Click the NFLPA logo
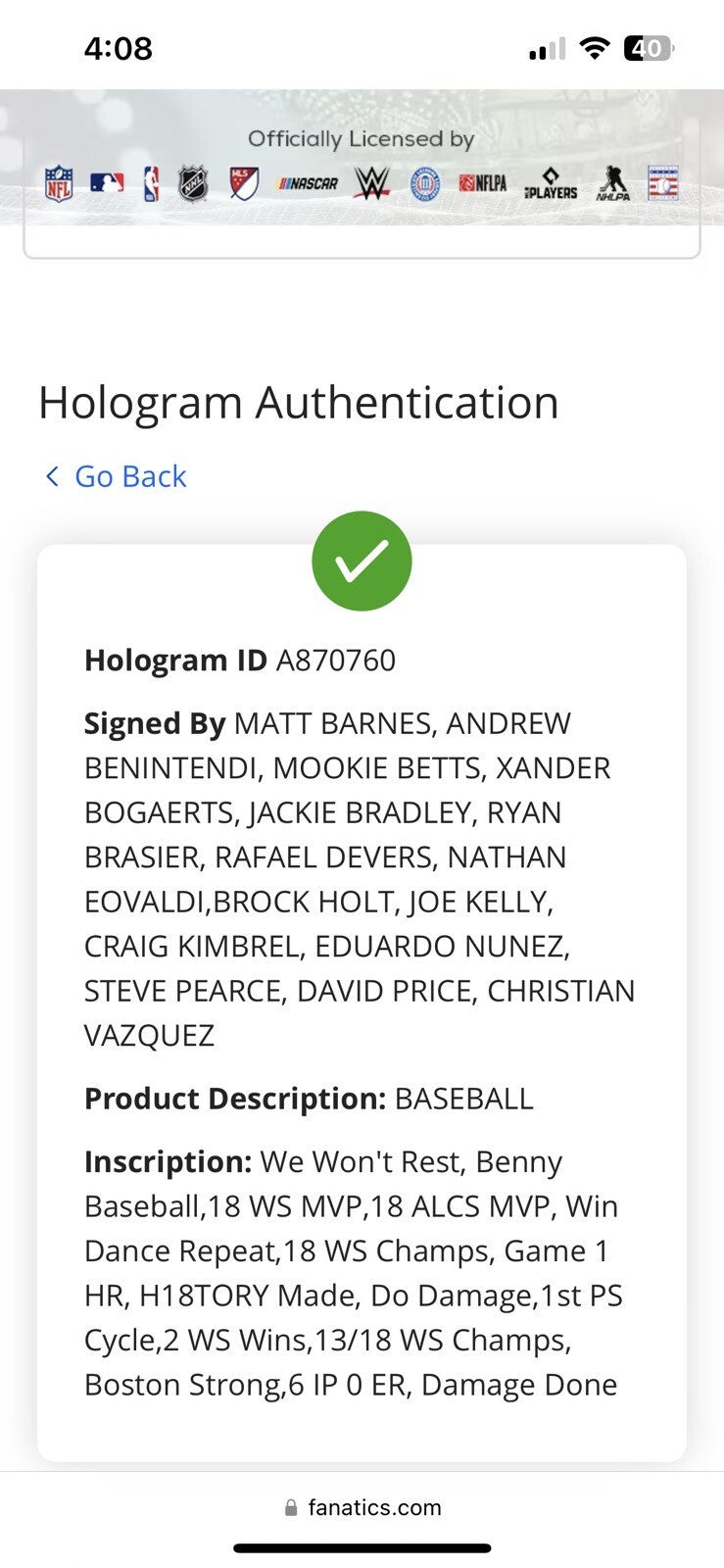This screenshot has height=1568, width=724. (483, 183)
